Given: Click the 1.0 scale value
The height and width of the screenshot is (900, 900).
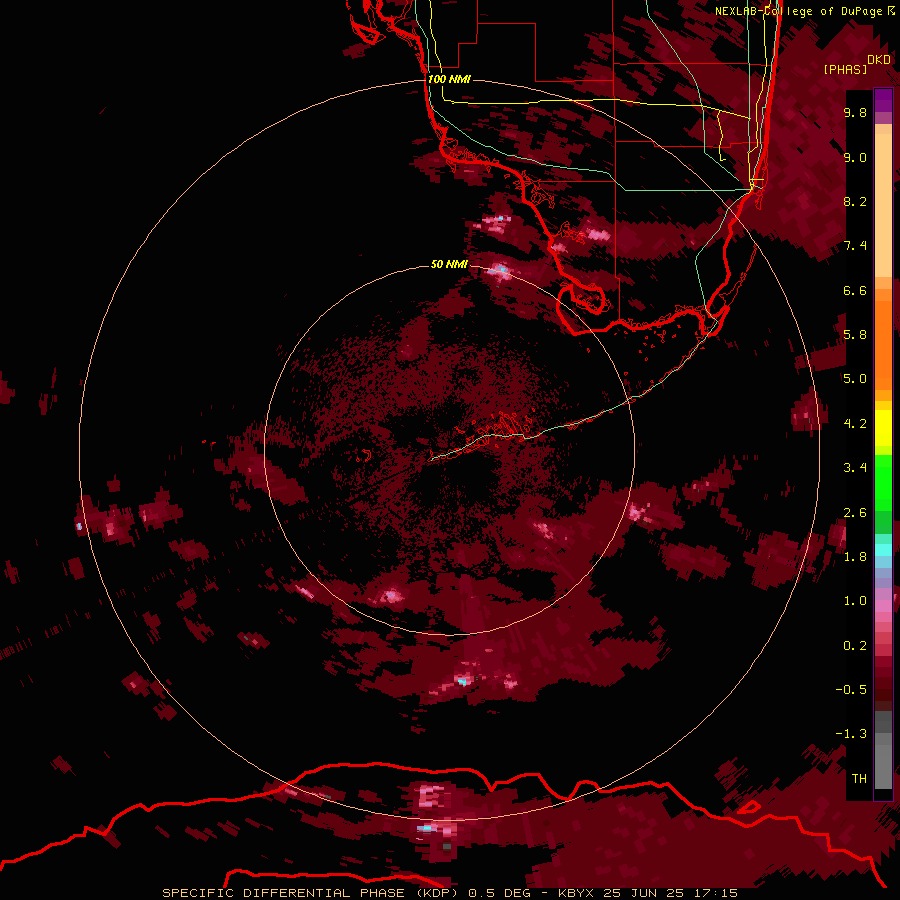Looking at the screenshot, I should [855, 601].
